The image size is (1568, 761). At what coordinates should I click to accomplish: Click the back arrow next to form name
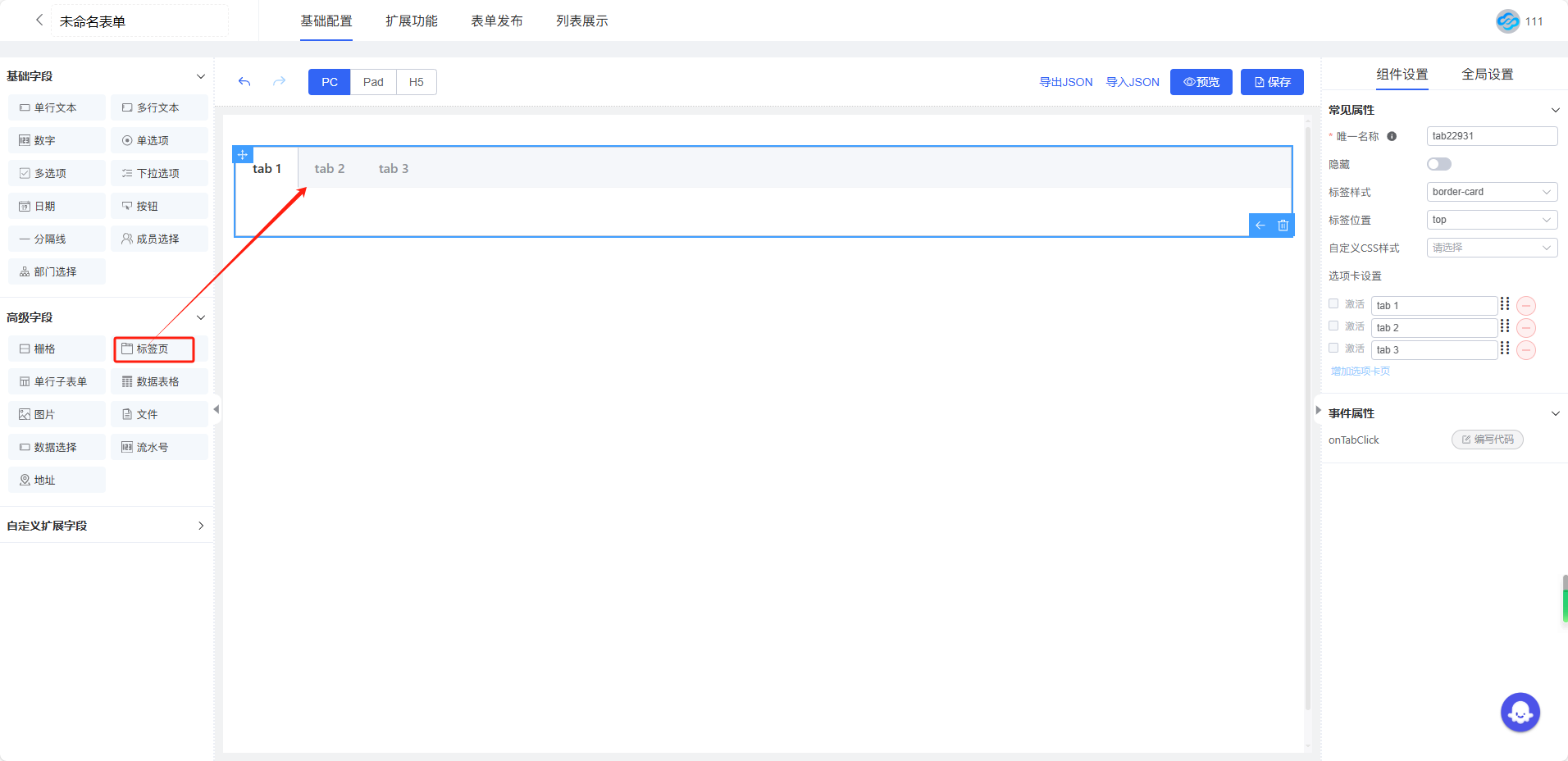click(39, 21)
